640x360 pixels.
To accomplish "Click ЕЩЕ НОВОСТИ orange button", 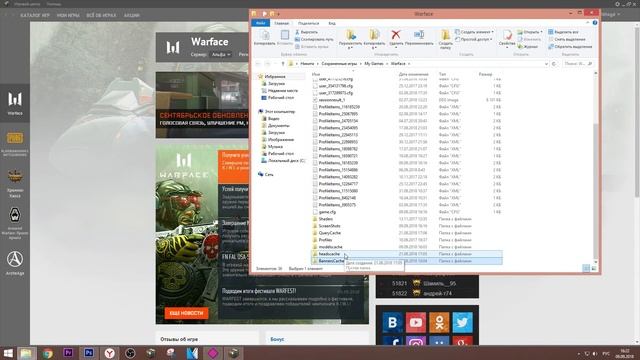I will tap(187, 313).
